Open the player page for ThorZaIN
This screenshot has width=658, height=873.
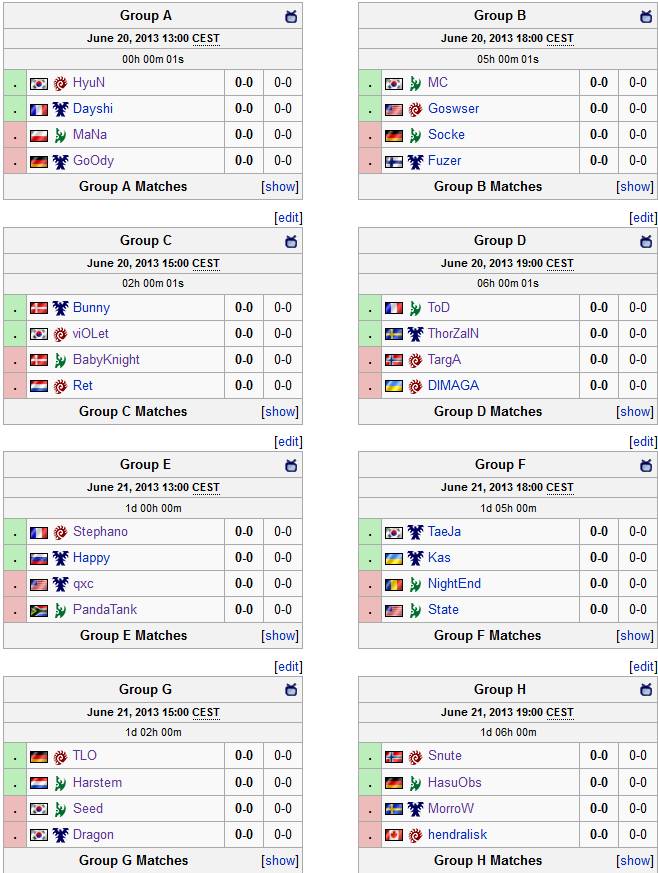point(453,334)
